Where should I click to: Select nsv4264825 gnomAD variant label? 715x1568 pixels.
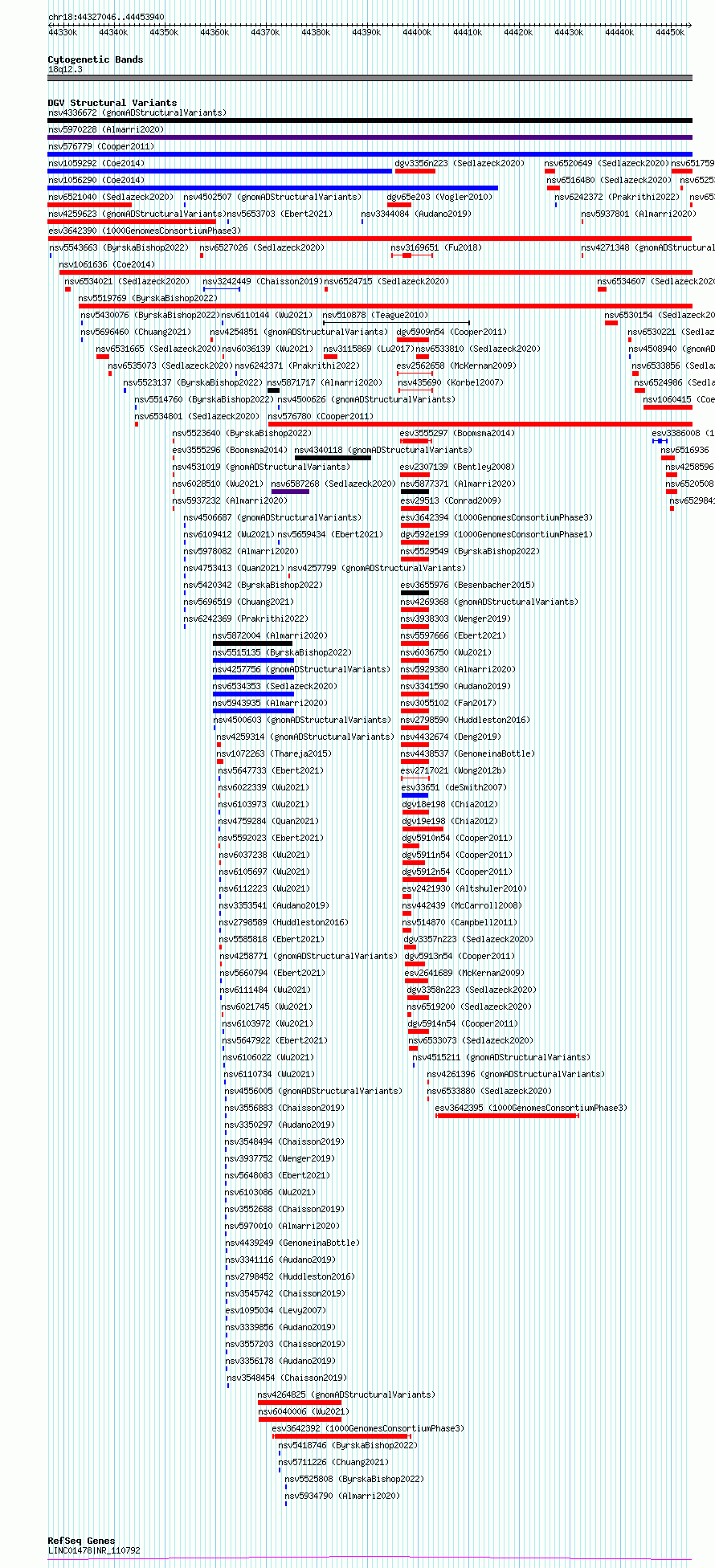pyautogui.click(x=347, y=1394)
